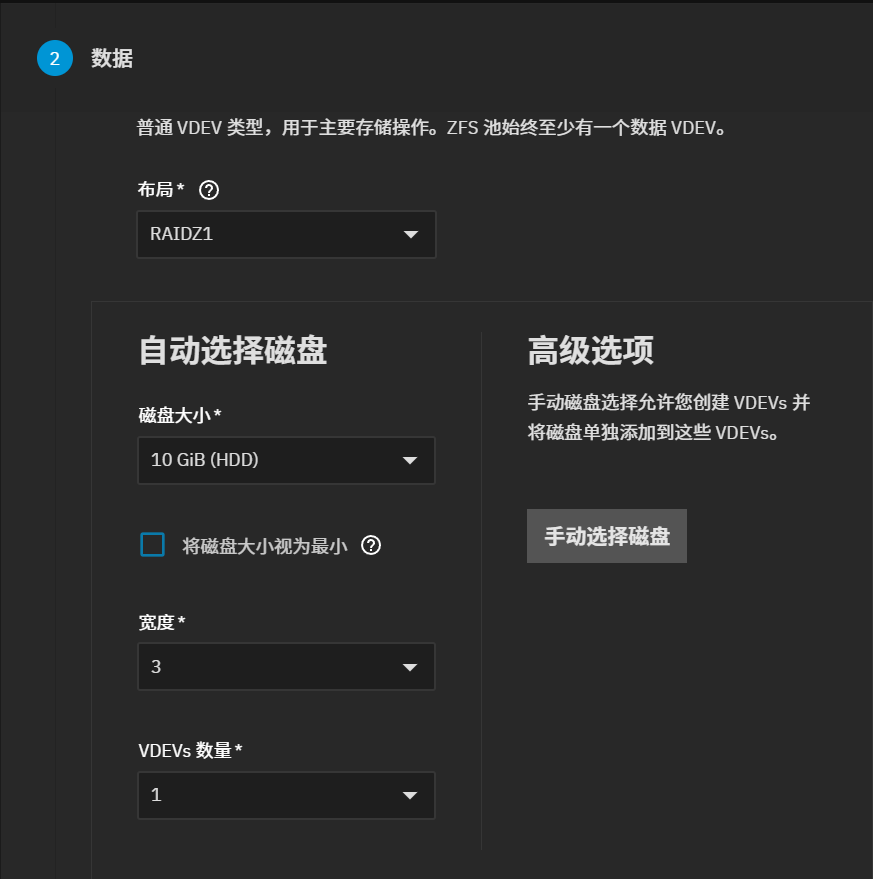The width and height of the screenshot is (873, 879).
Task: Click the blue step 2 circle icon
Action: click(55, 59)
